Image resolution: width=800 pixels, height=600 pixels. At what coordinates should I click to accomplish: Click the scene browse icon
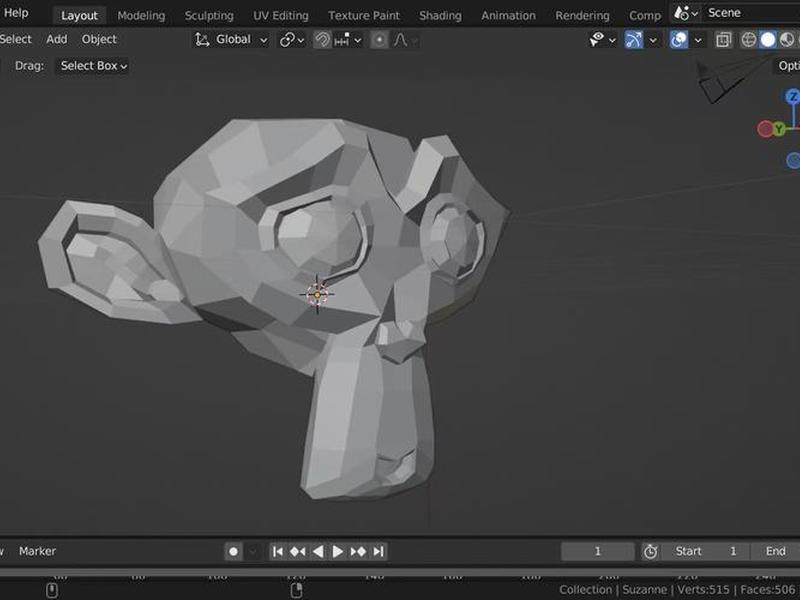click(685, 13)
